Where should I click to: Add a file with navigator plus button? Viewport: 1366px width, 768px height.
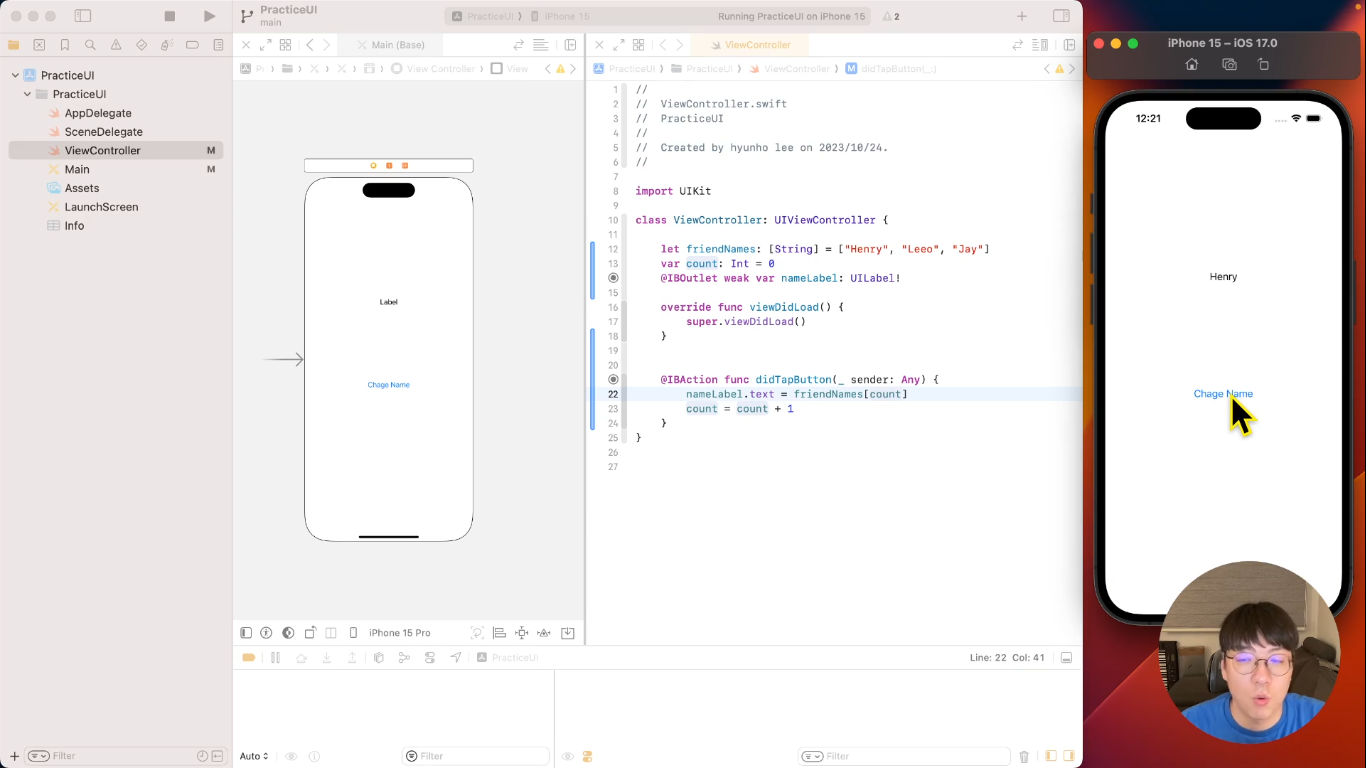click(x=14, y=756)
